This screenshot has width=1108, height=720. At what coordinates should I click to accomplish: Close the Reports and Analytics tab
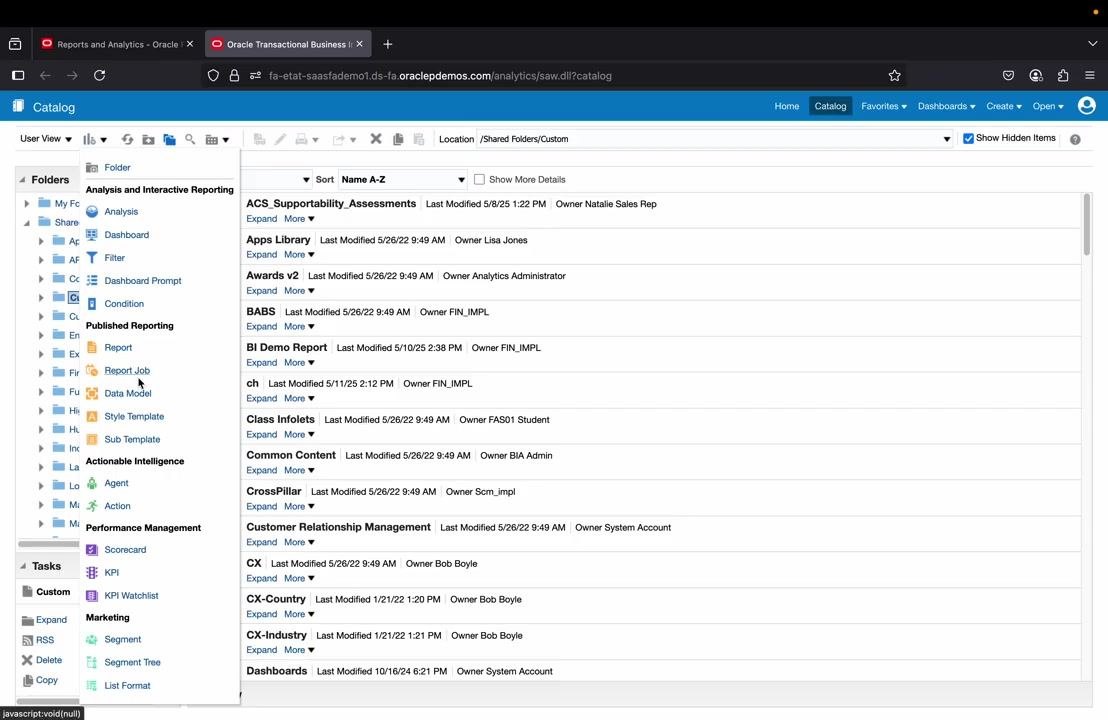(x=189, y=44)
